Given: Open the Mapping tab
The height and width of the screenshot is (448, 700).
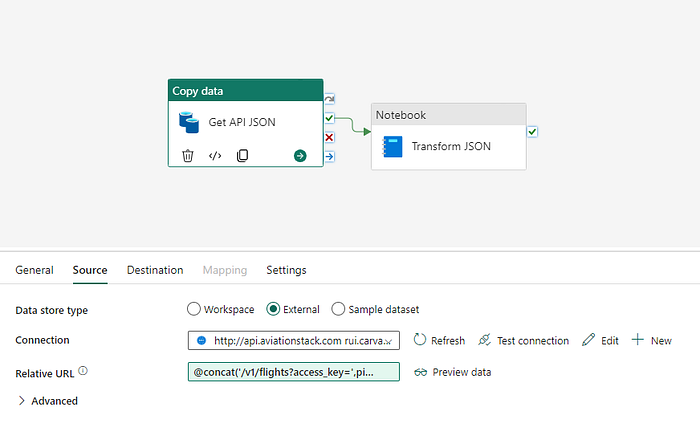Looking at the screenshot, I should point(225,270).
